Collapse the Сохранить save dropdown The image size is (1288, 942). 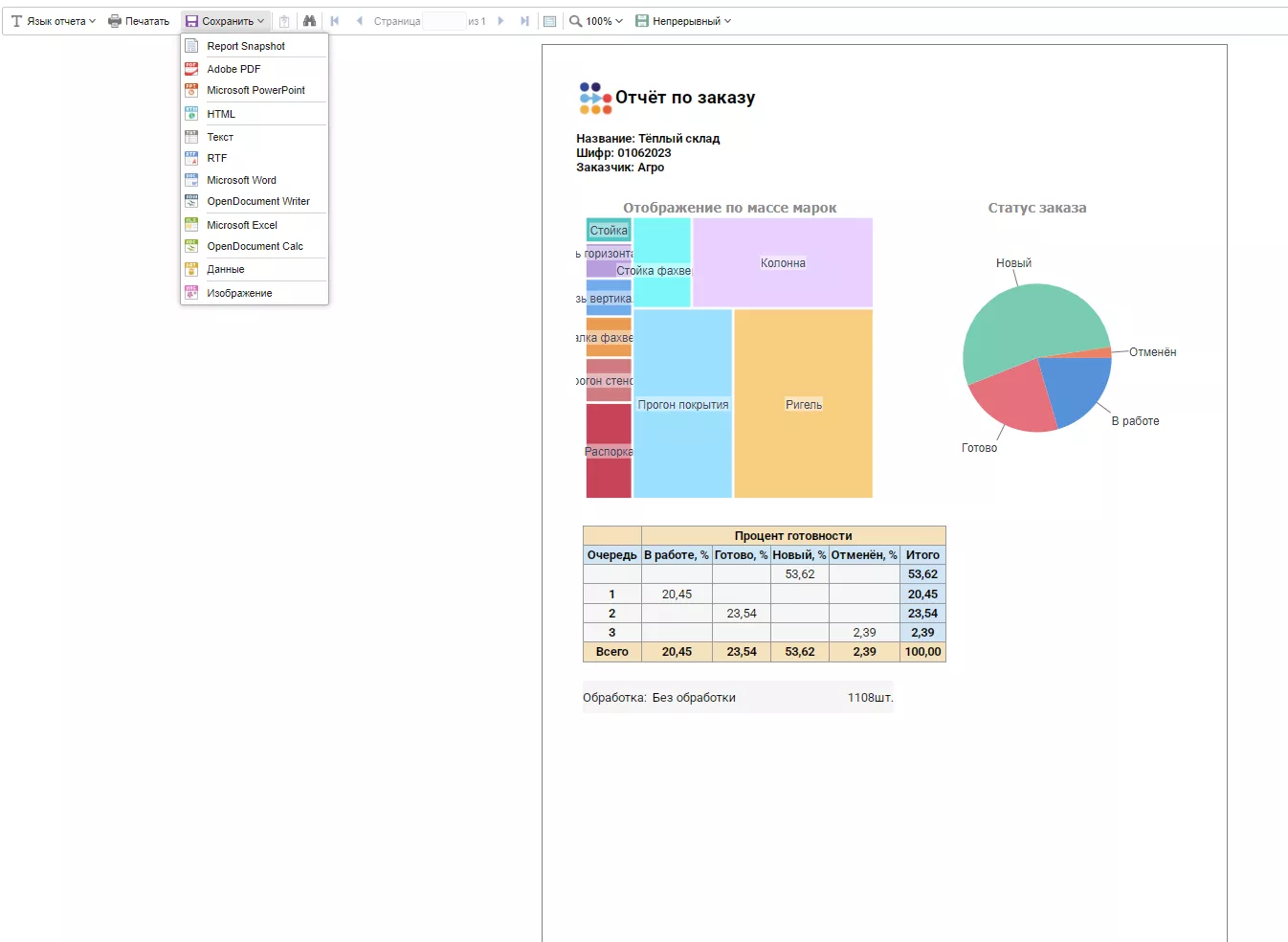(x=225, y=21)
